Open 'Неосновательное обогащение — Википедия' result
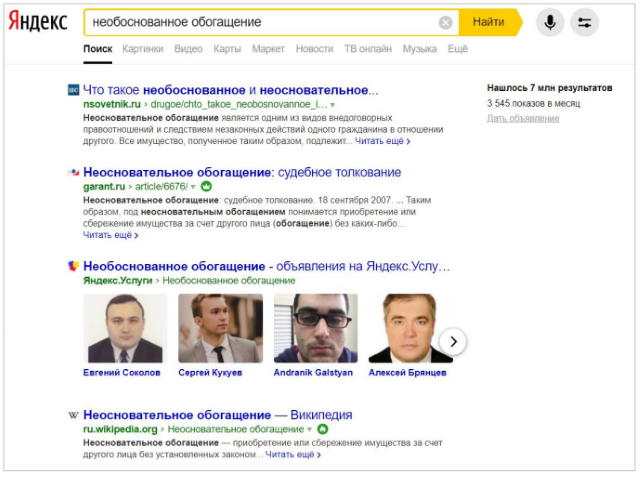 point(218,415)
